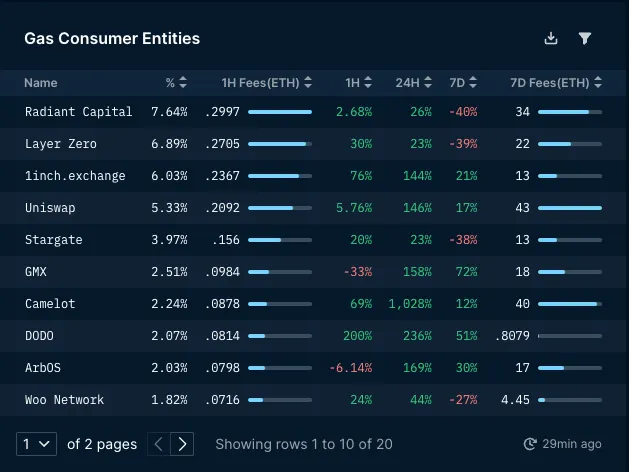Download the Gas Consumer Entities data
The height and width of the screenshot is (472, 629).
pyautogui.click(x=551, y=38)
